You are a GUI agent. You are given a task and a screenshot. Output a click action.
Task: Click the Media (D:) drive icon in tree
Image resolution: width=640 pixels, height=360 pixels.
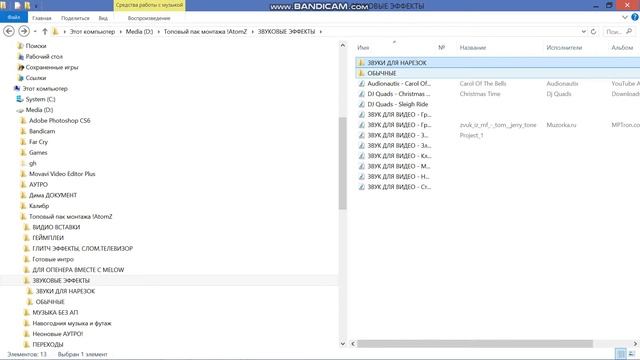(20, 110)
